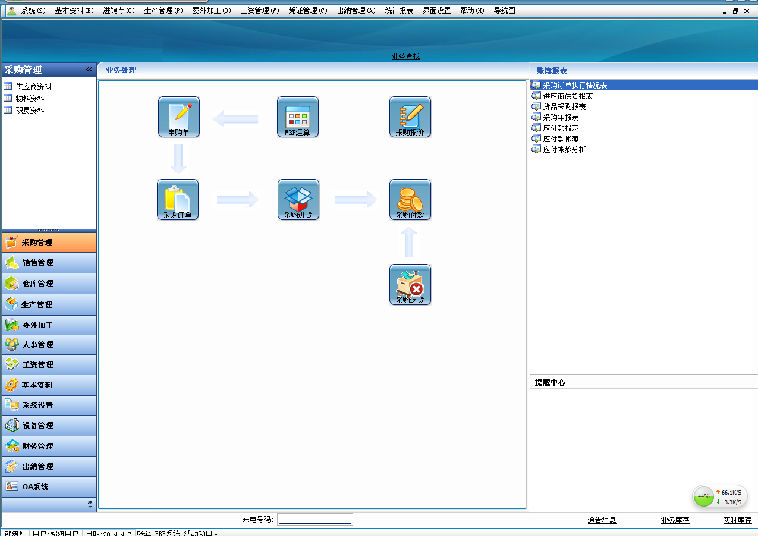Click the underlined link in the blue banner
Screen dimensions: 758x536
click(x=406, y=56)
